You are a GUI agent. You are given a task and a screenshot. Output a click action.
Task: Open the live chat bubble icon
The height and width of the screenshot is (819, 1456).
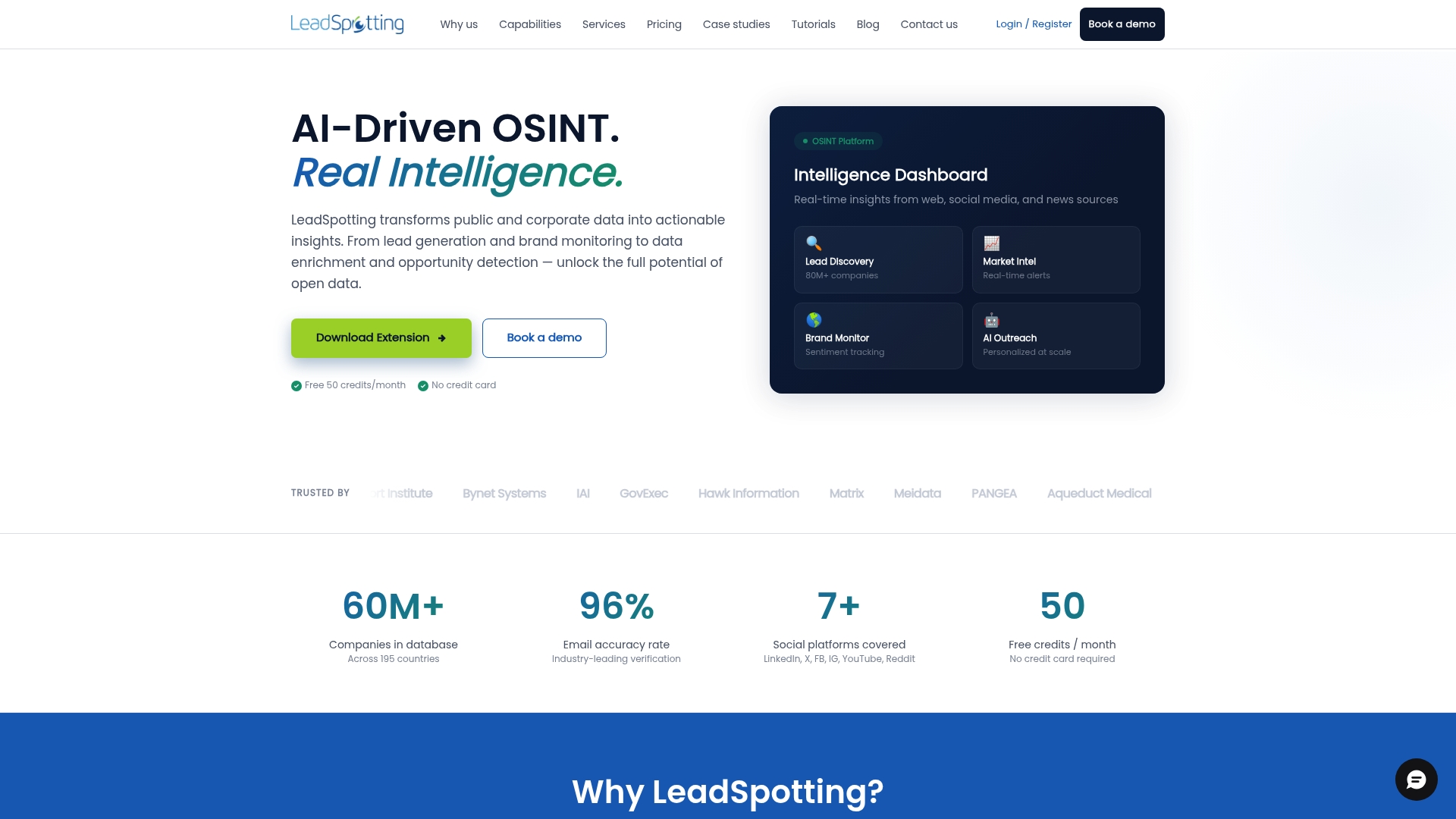[x=1416, y=780]
